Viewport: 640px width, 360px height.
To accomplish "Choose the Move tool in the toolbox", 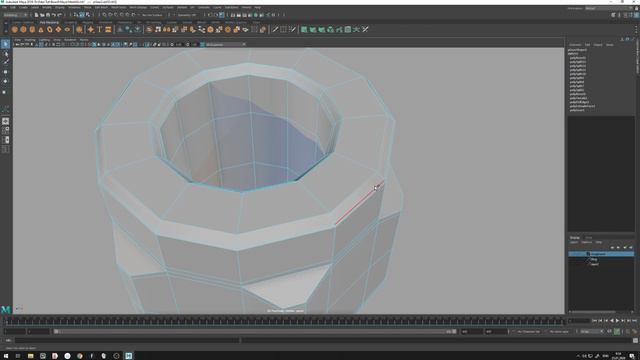I will (x=5, y=72).
